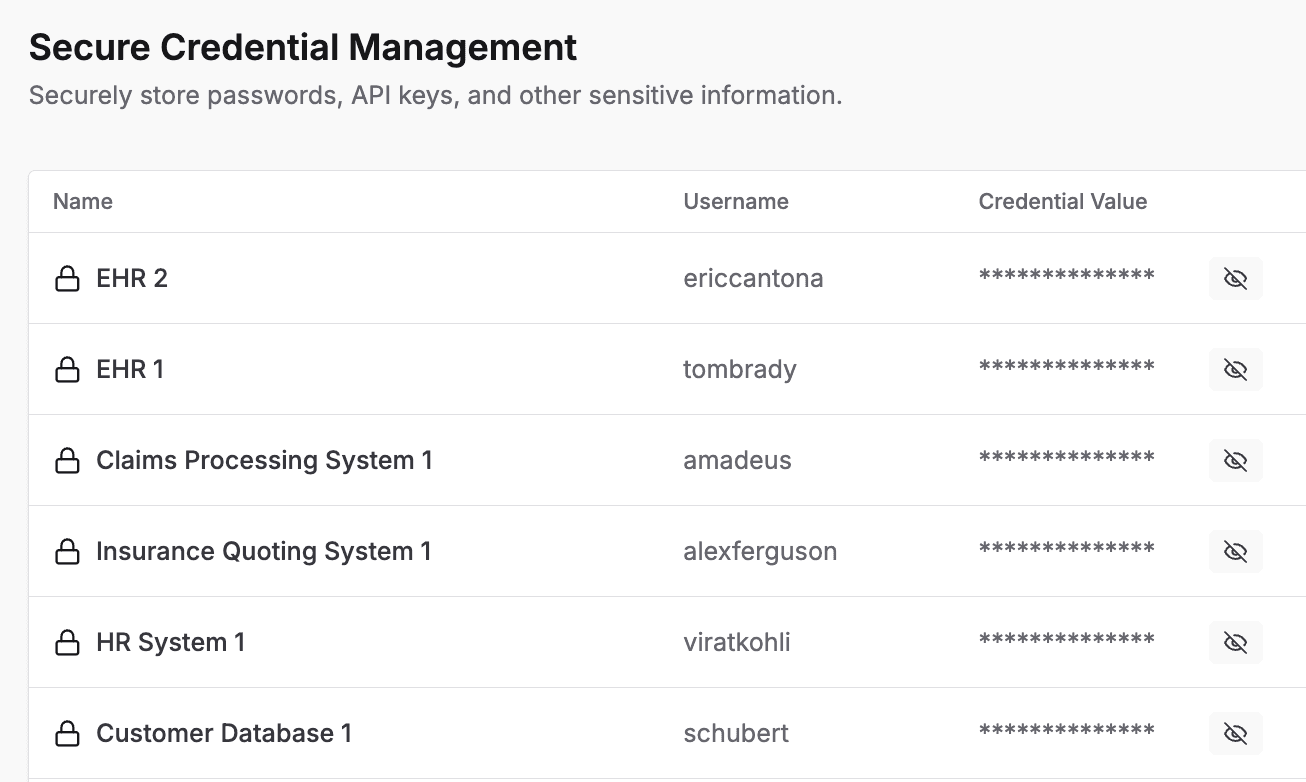
Task: Select the Insurance Quoting System 1 row name
Action: point(263,552)
